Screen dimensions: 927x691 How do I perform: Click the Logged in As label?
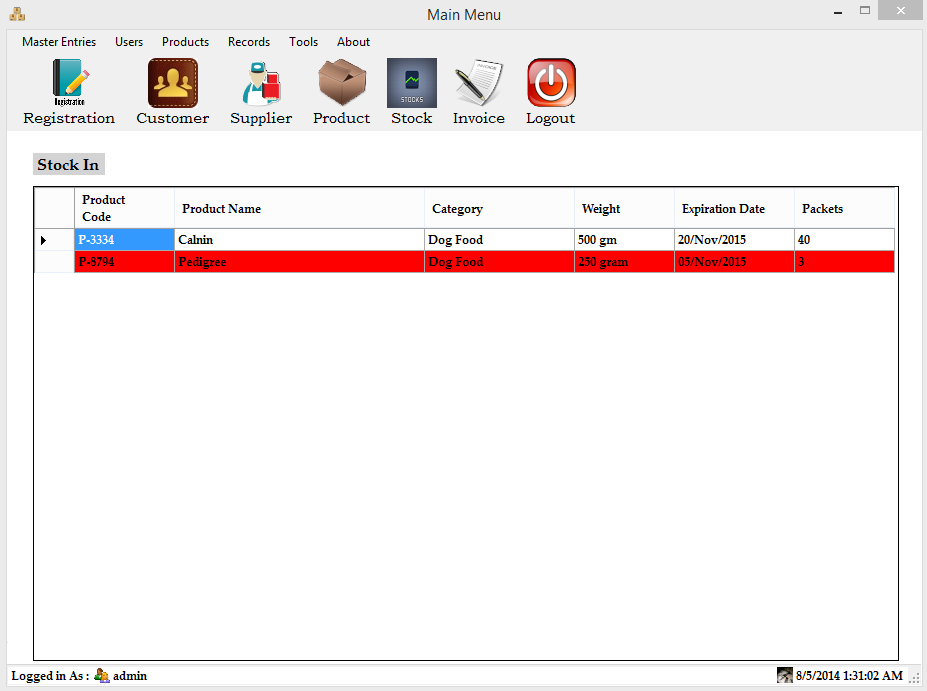coord(50,676)
